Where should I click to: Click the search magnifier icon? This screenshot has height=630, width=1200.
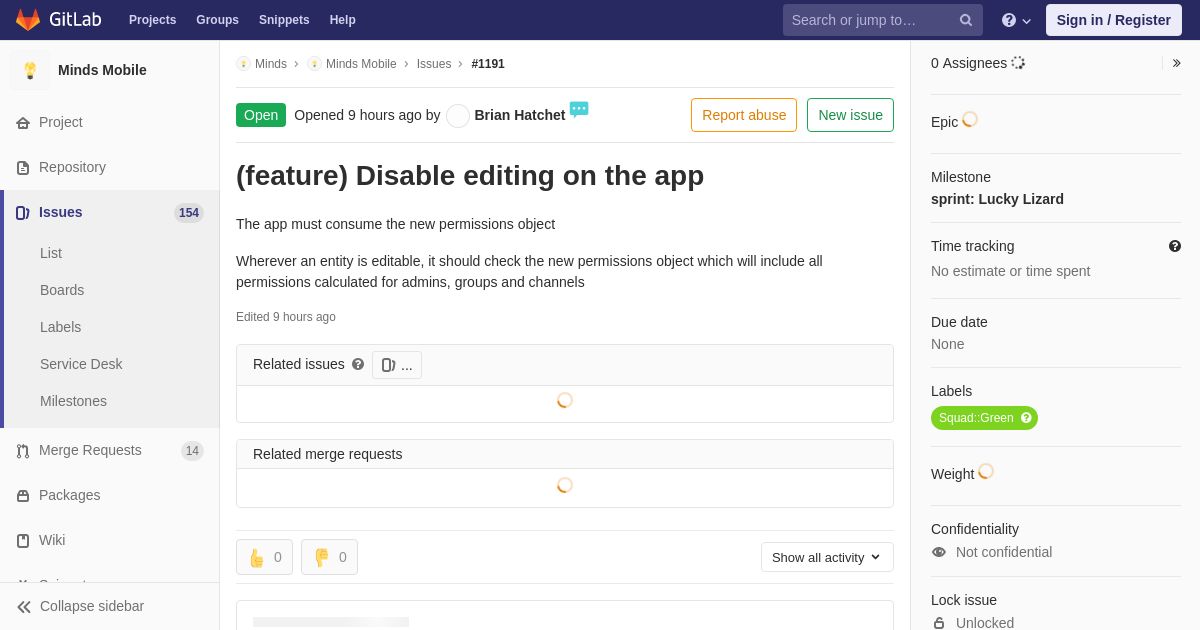click(x=965, y=20)
